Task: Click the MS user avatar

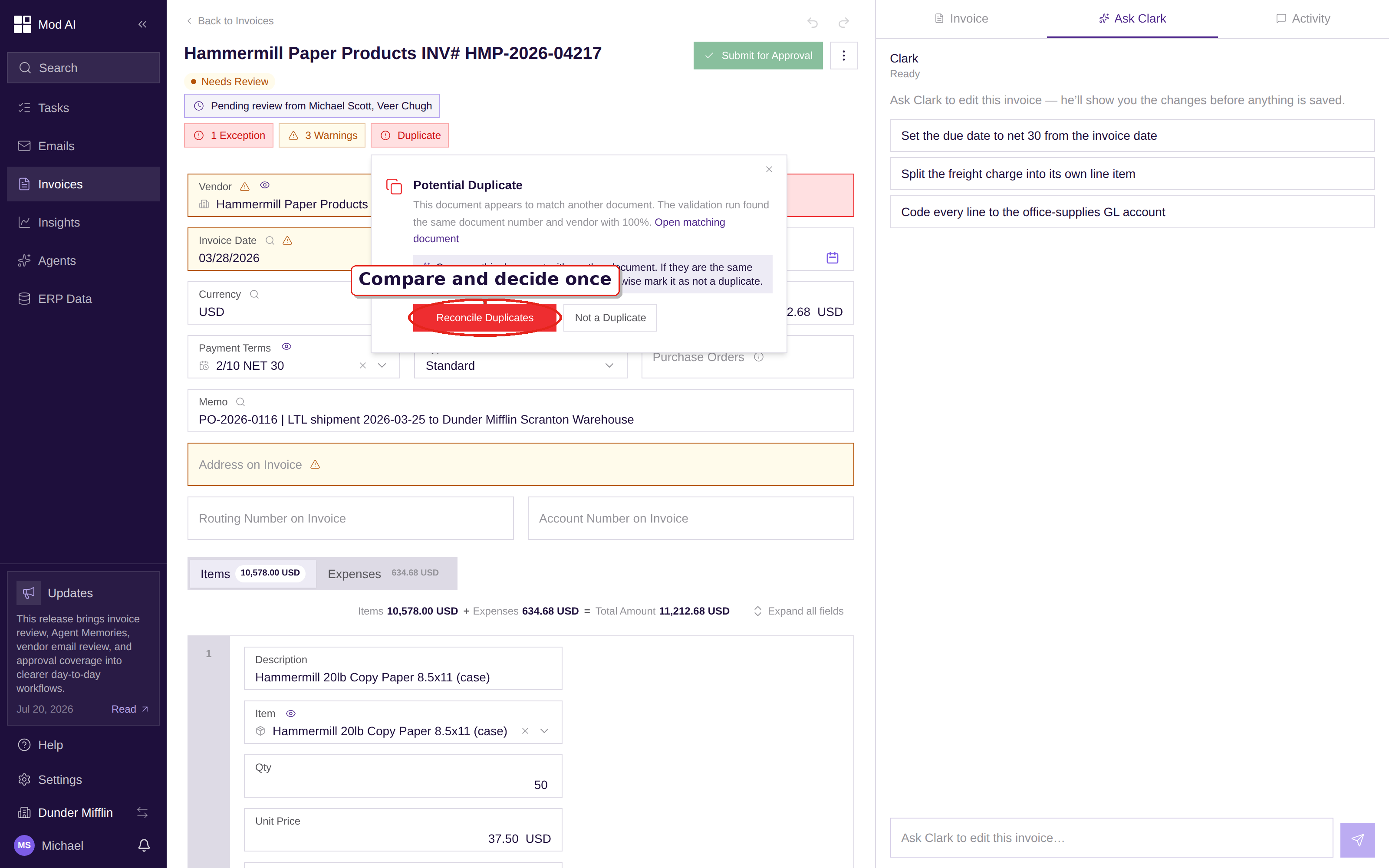Action: click(x=24, y=845)
